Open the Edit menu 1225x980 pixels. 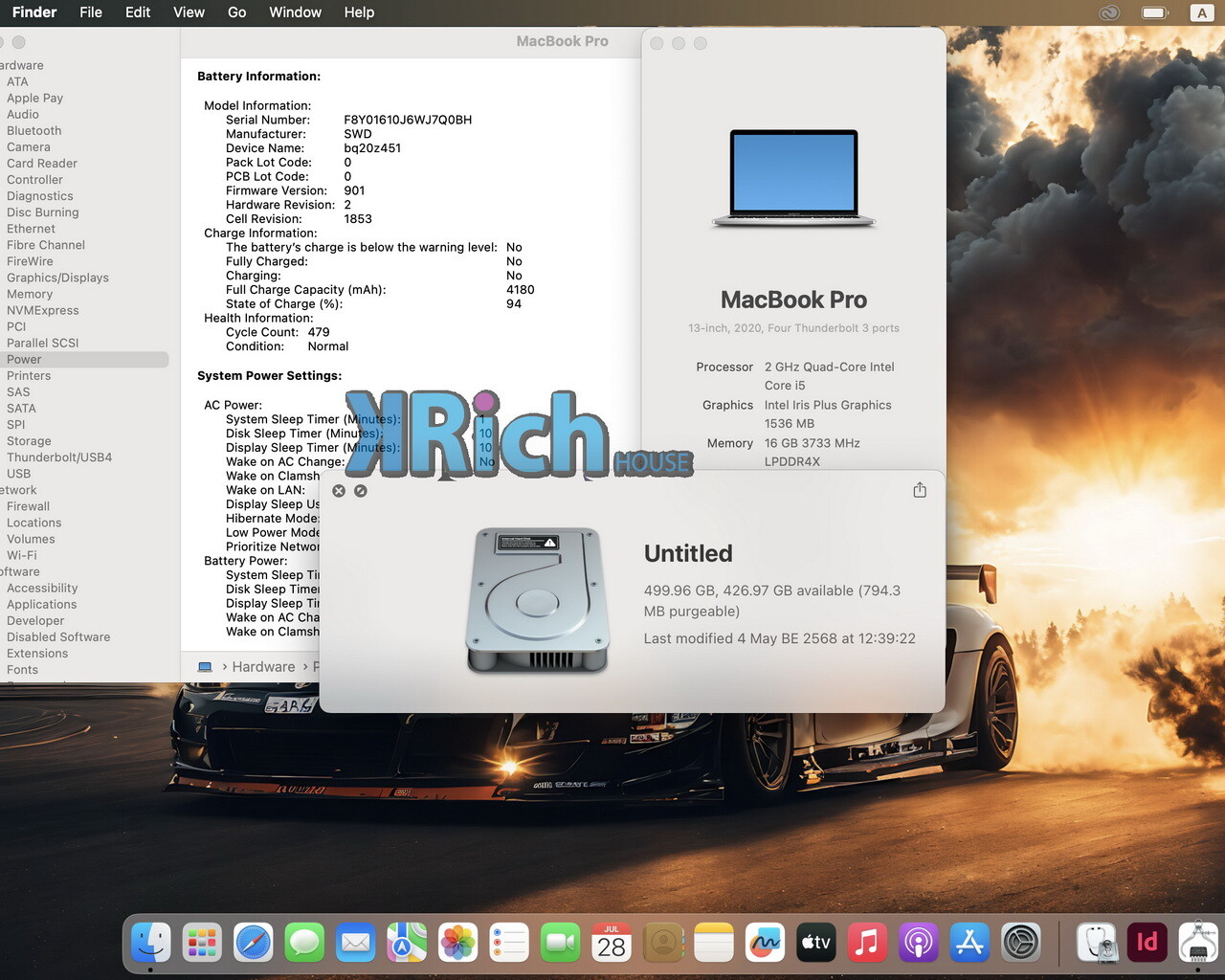(138, 12)
